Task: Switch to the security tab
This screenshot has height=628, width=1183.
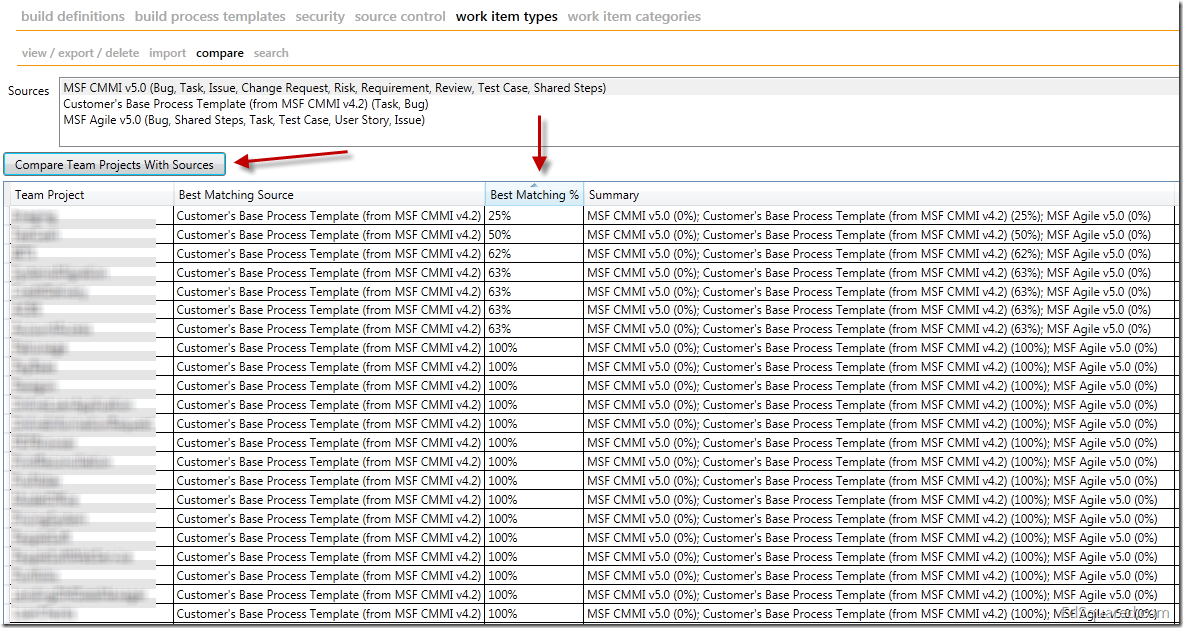Action: (x=320, y=16)
